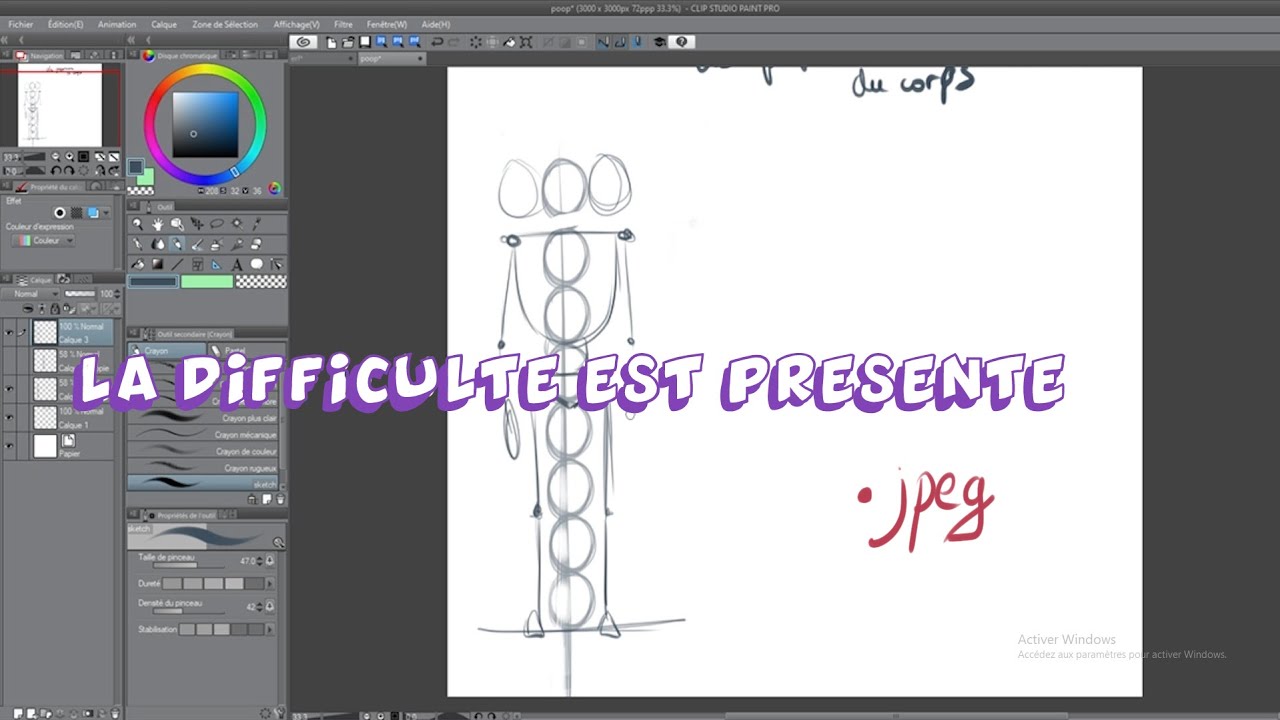Click the Undo arrow icon
The image size is (1280, 720).
(x=437, y=42)
